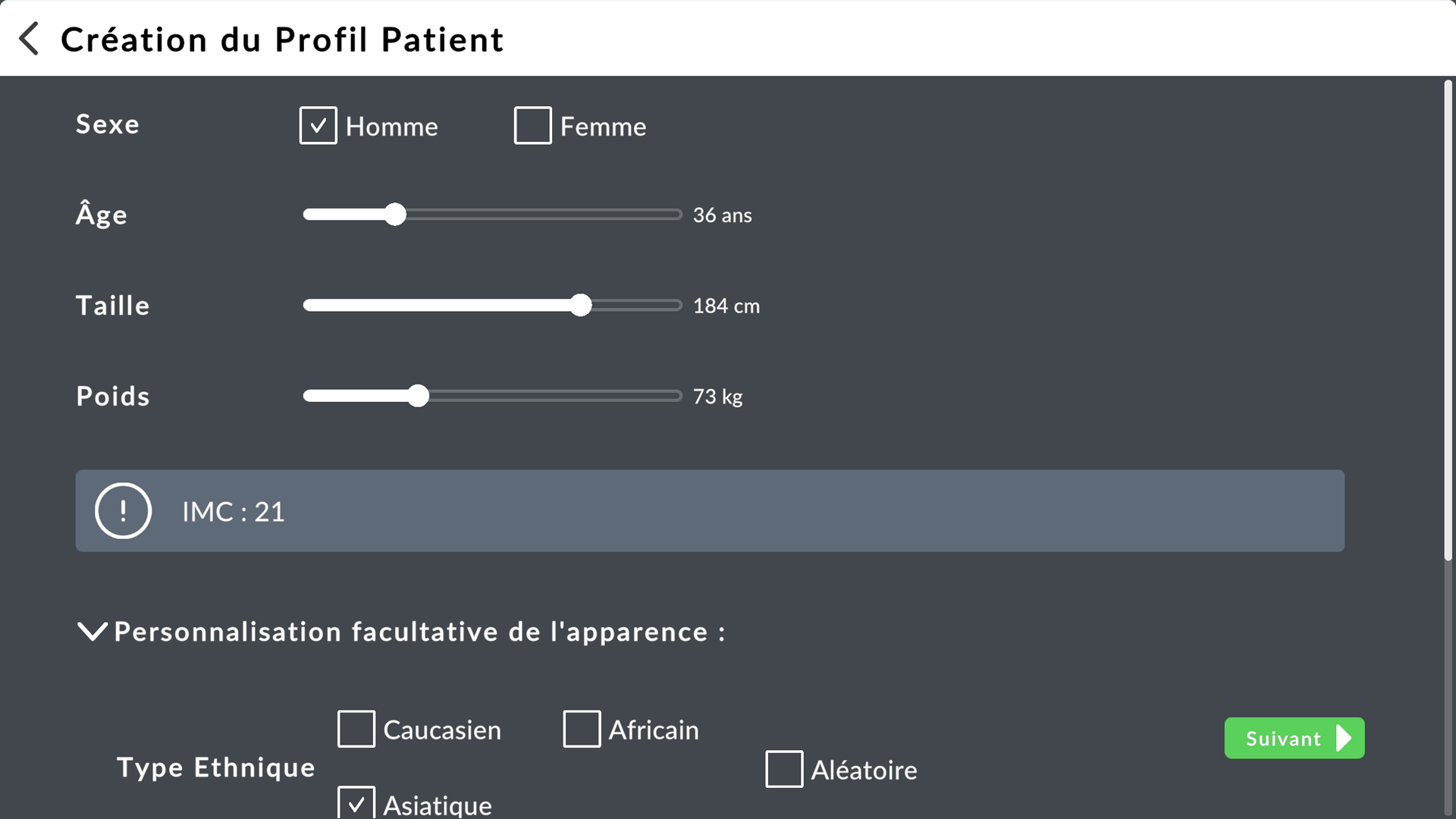Check the Femme checkbox

point(532,126)
